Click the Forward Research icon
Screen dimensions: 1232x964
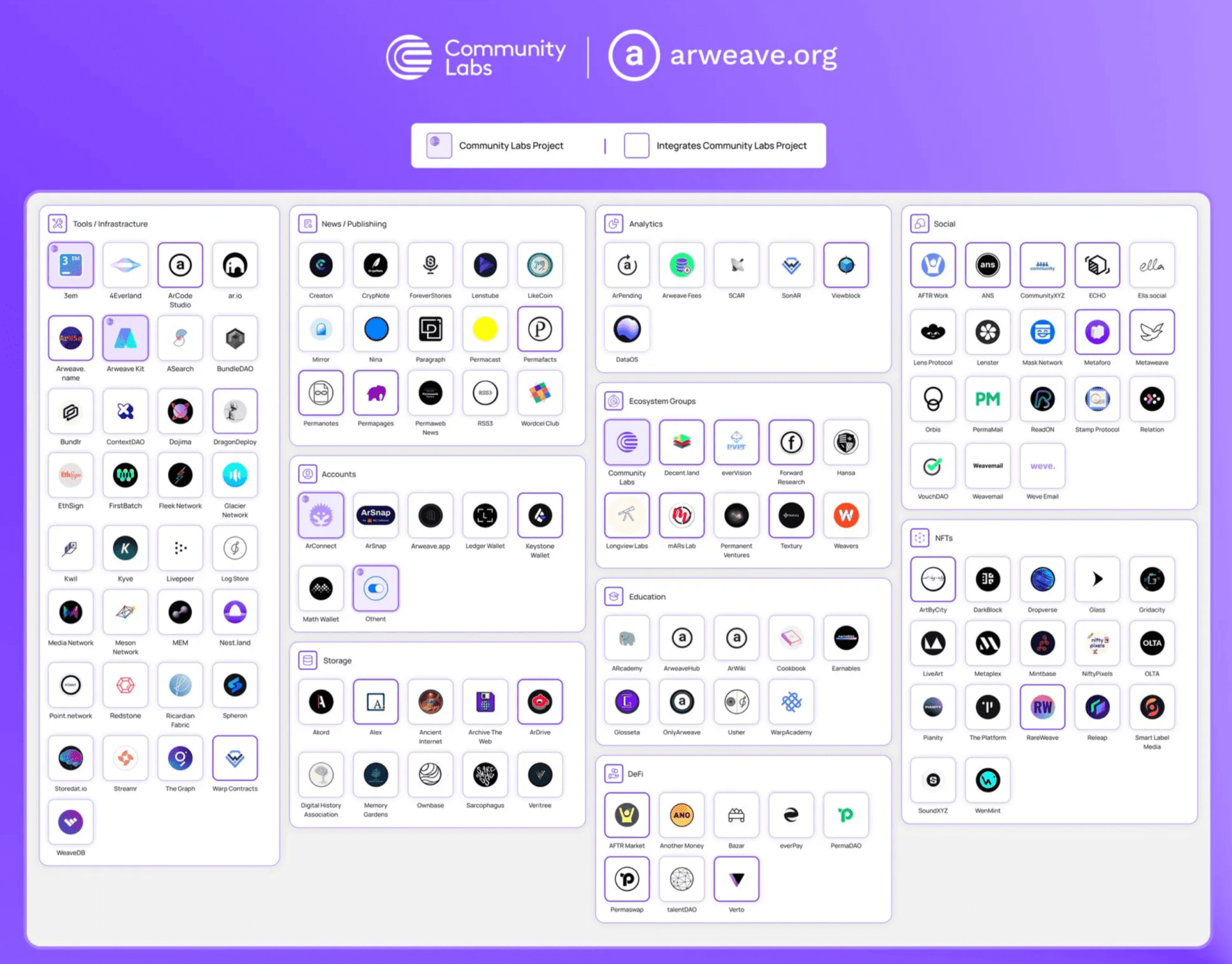click(791, 443)
